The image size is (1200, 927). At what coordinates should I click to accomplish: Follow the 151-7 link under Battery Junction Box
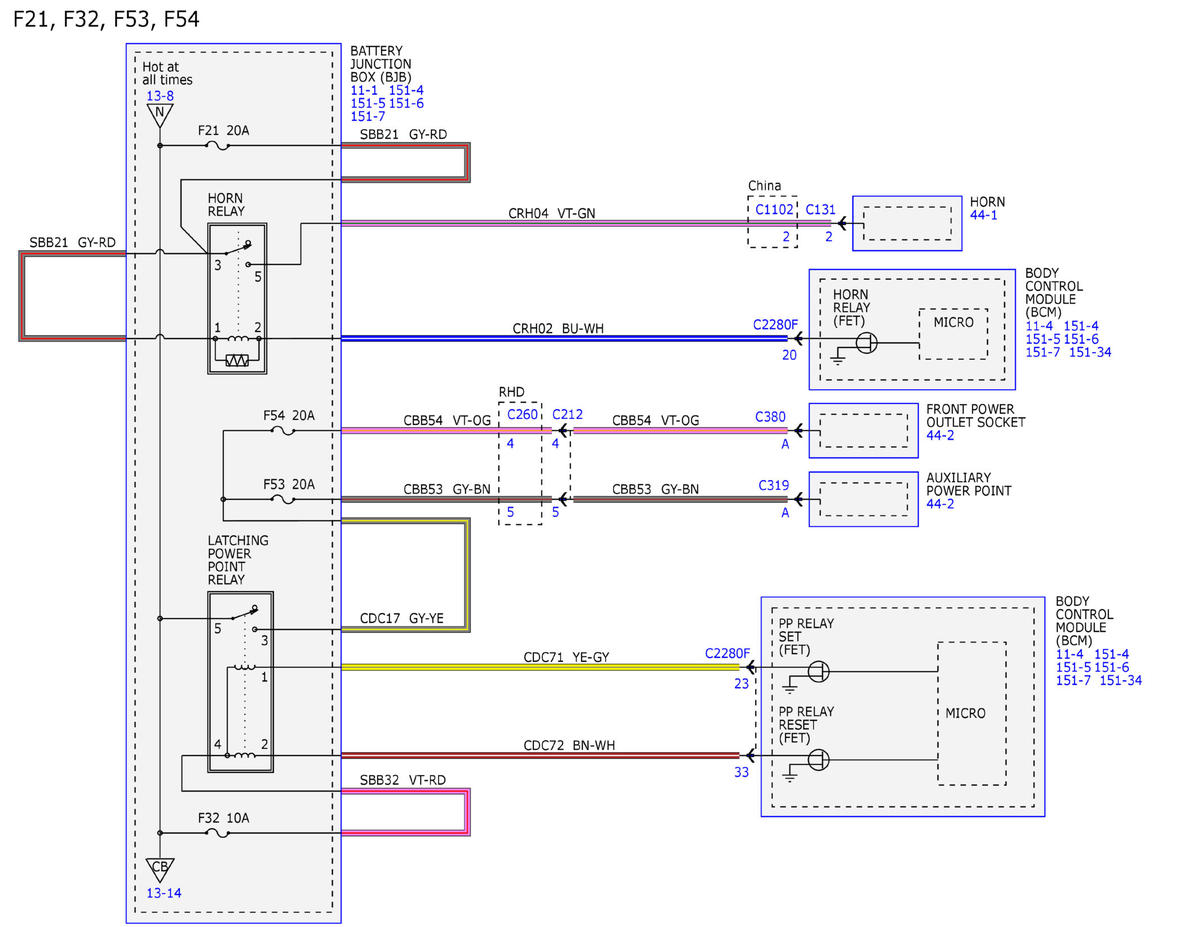click(x=367, y=116)
